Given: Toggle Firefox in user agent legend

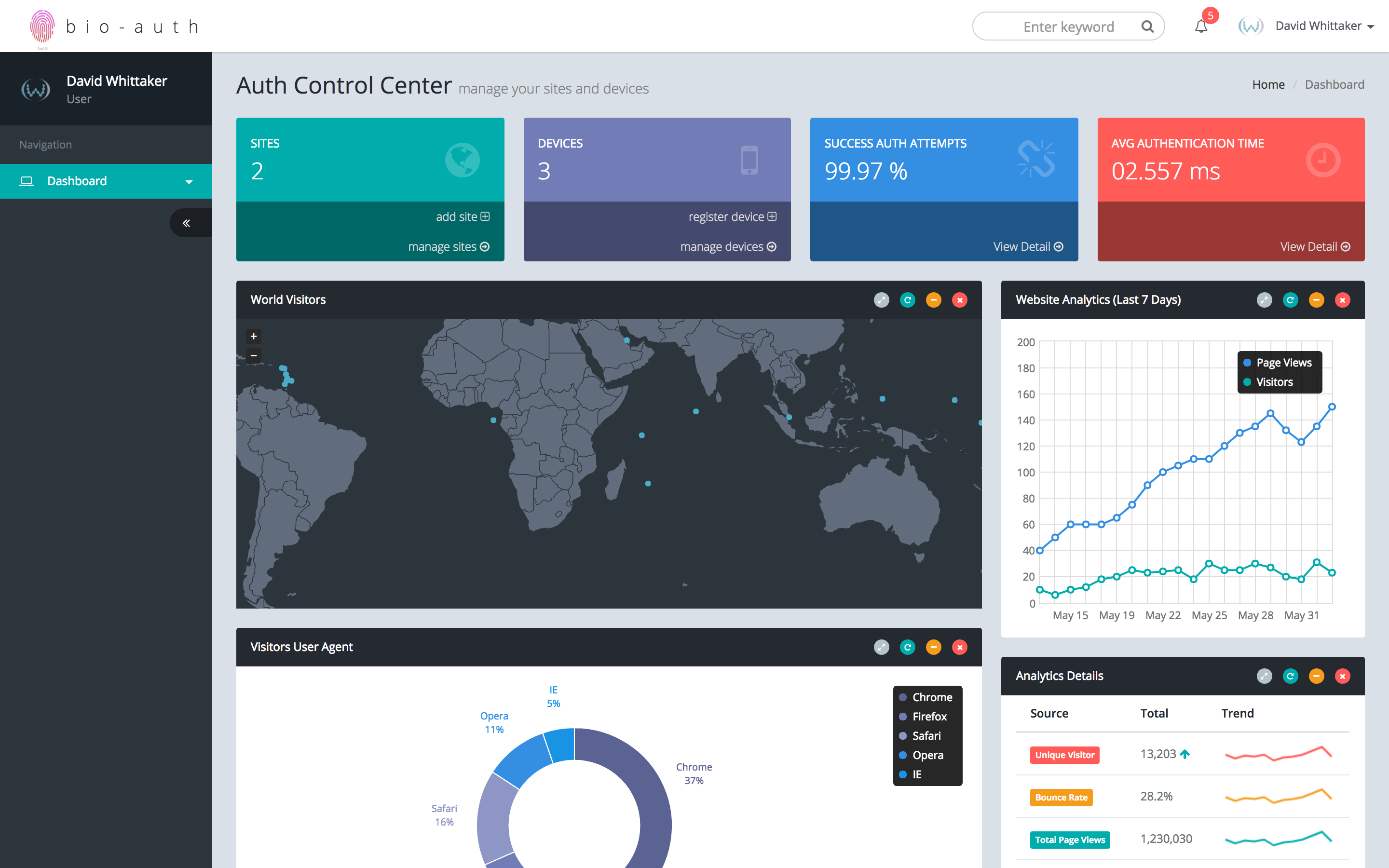Looking at the screenshot, I should (x=923, y=717).
